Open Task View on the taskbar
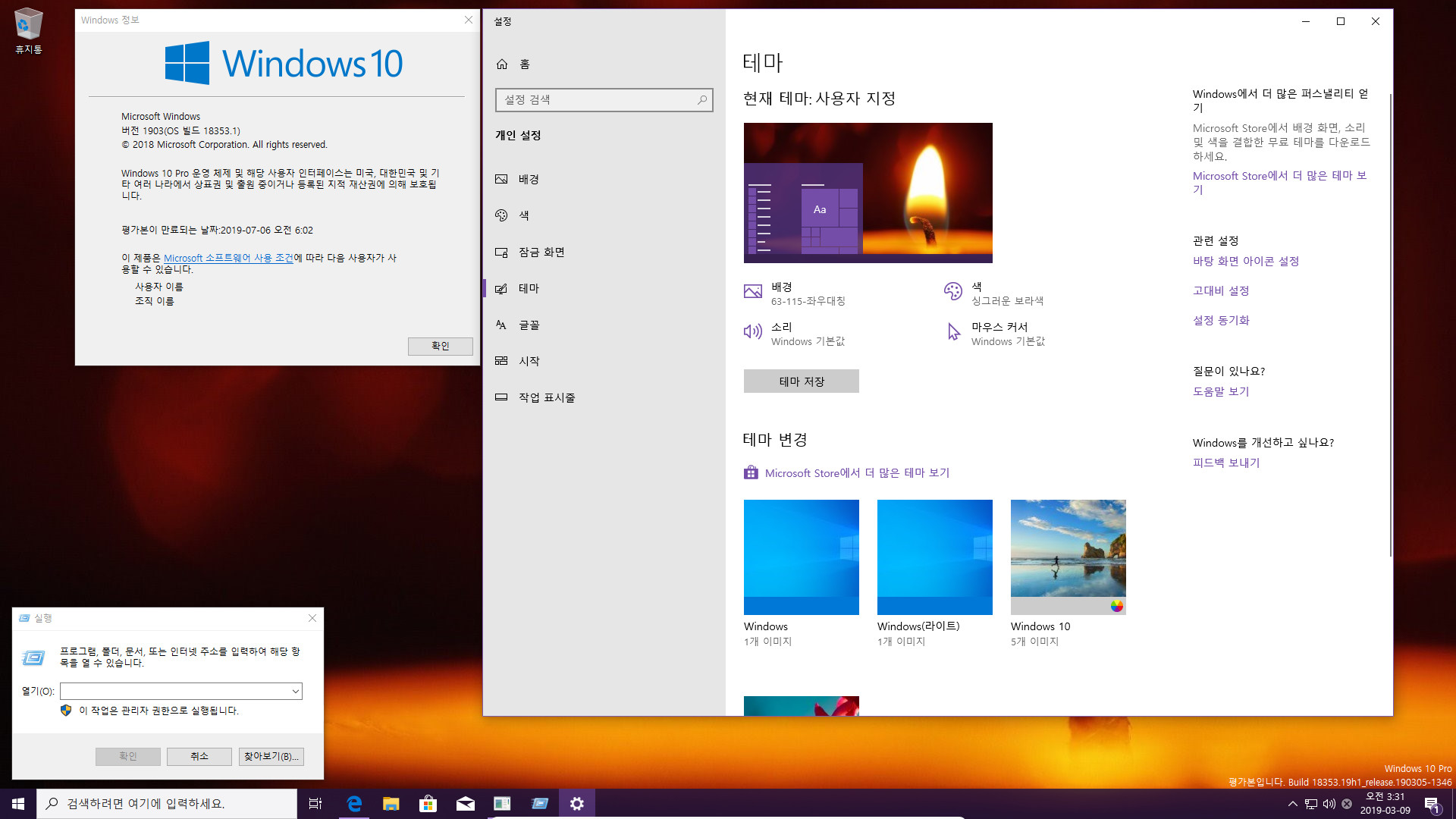 click(x=315, y=804)
